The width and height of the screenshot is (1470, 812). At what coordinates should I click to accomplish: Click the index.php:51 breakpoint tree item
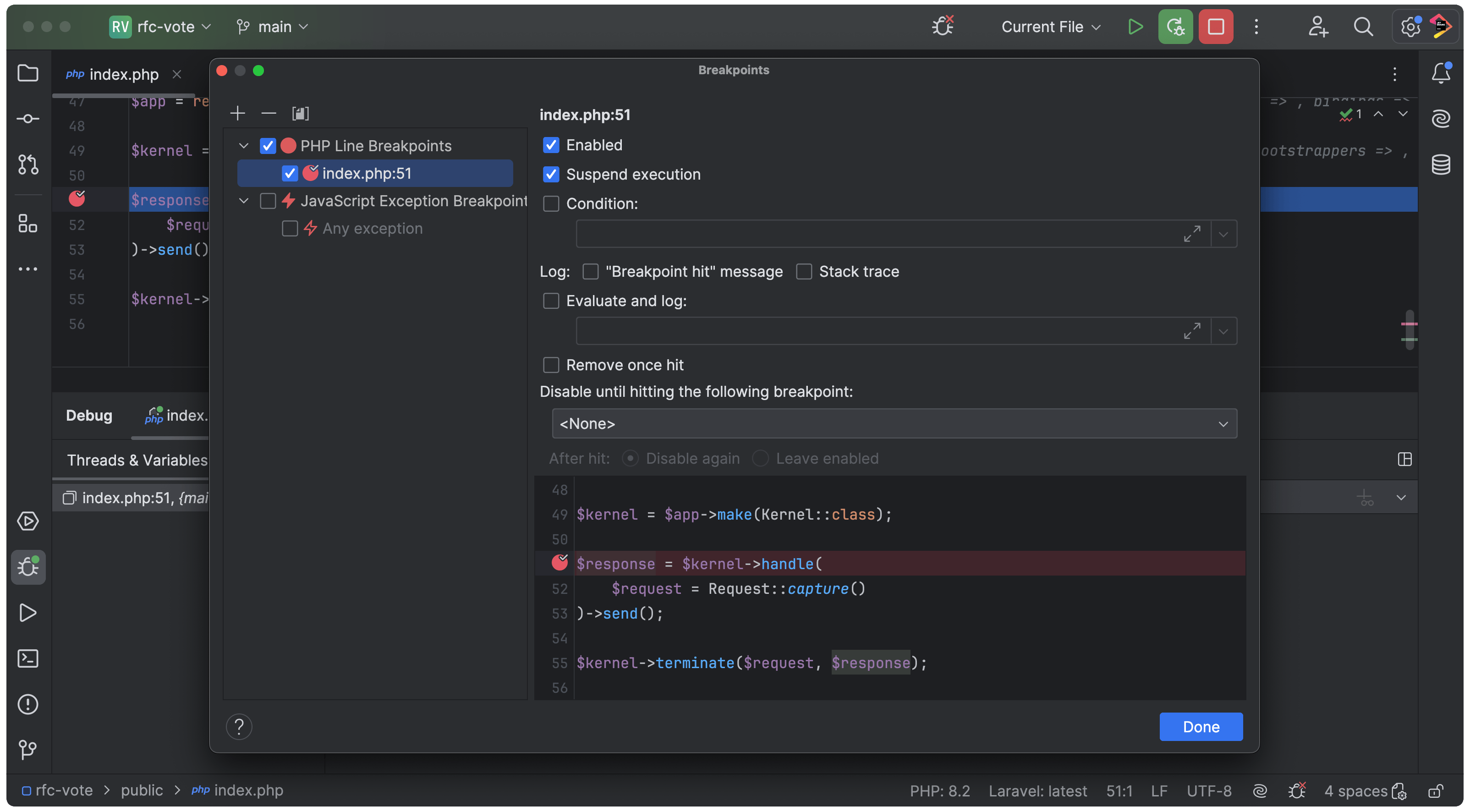pyautogui.click(x=367, y=172)
